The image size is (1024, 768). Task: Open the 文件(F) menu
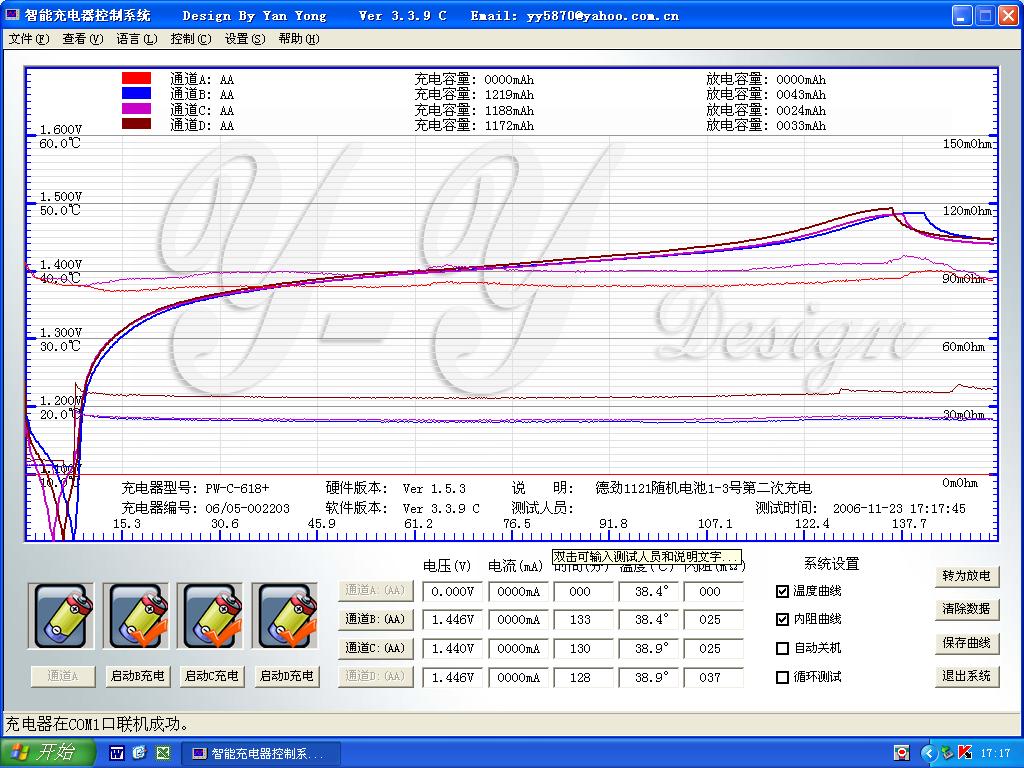coord(28,39)
